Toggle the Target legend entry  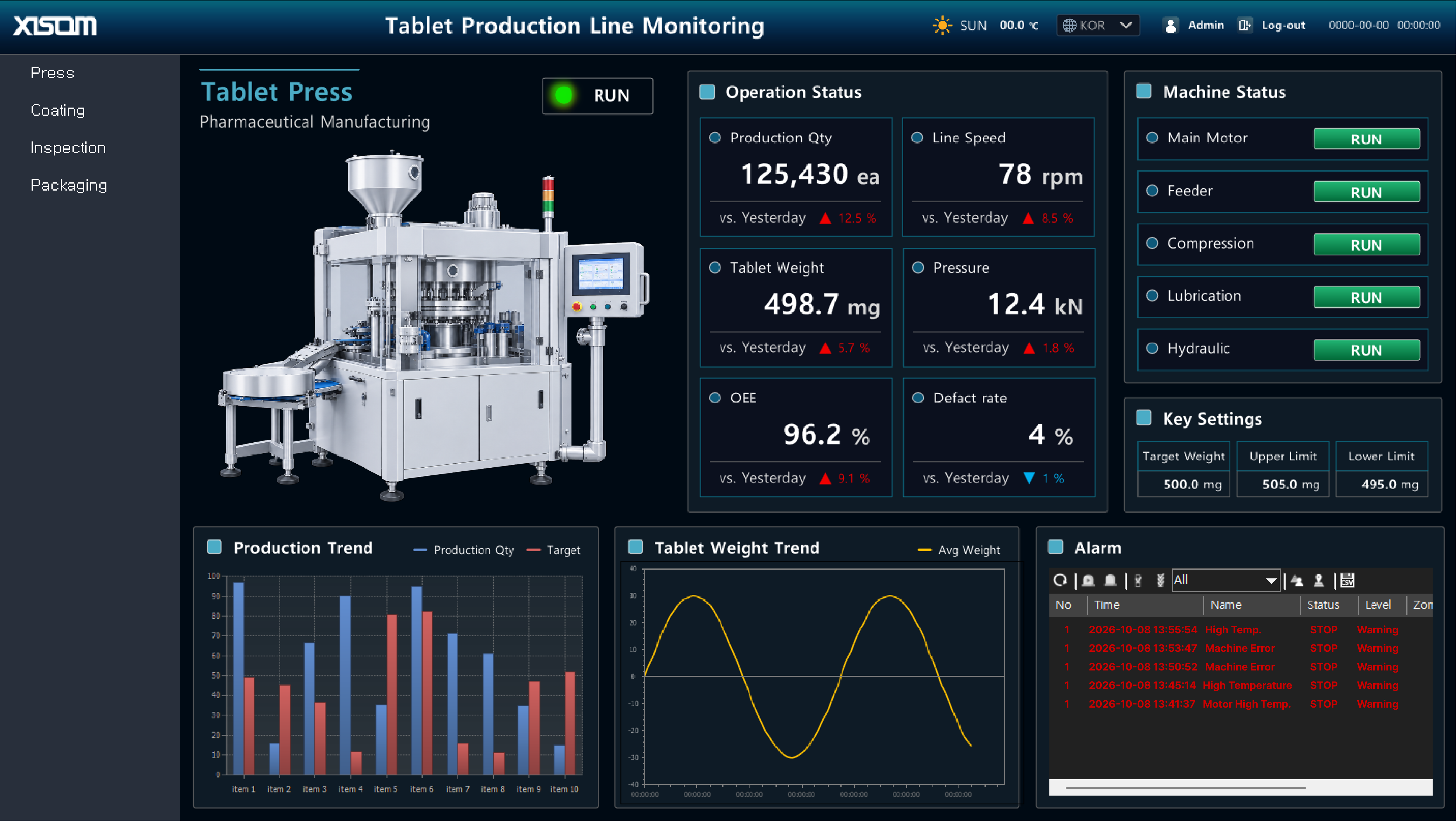tap(553, 550)
